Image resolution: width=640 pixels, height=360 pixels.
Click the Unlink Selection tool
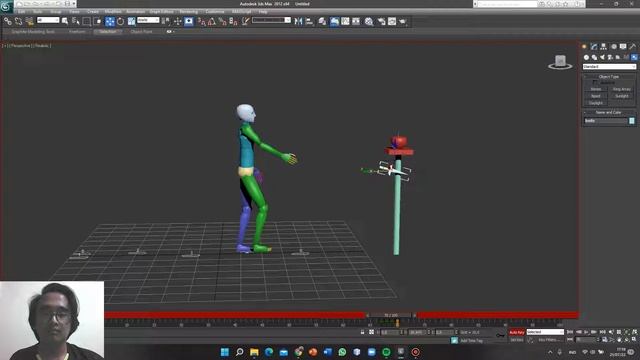pyautogui.click(x=18, y=21)
